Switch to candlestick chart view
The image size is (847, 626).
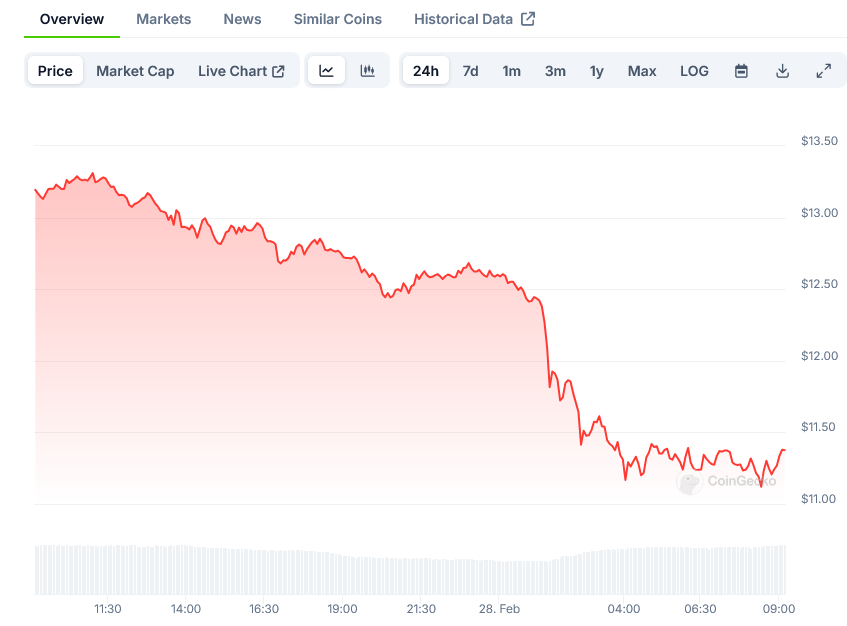pos(367,71)
